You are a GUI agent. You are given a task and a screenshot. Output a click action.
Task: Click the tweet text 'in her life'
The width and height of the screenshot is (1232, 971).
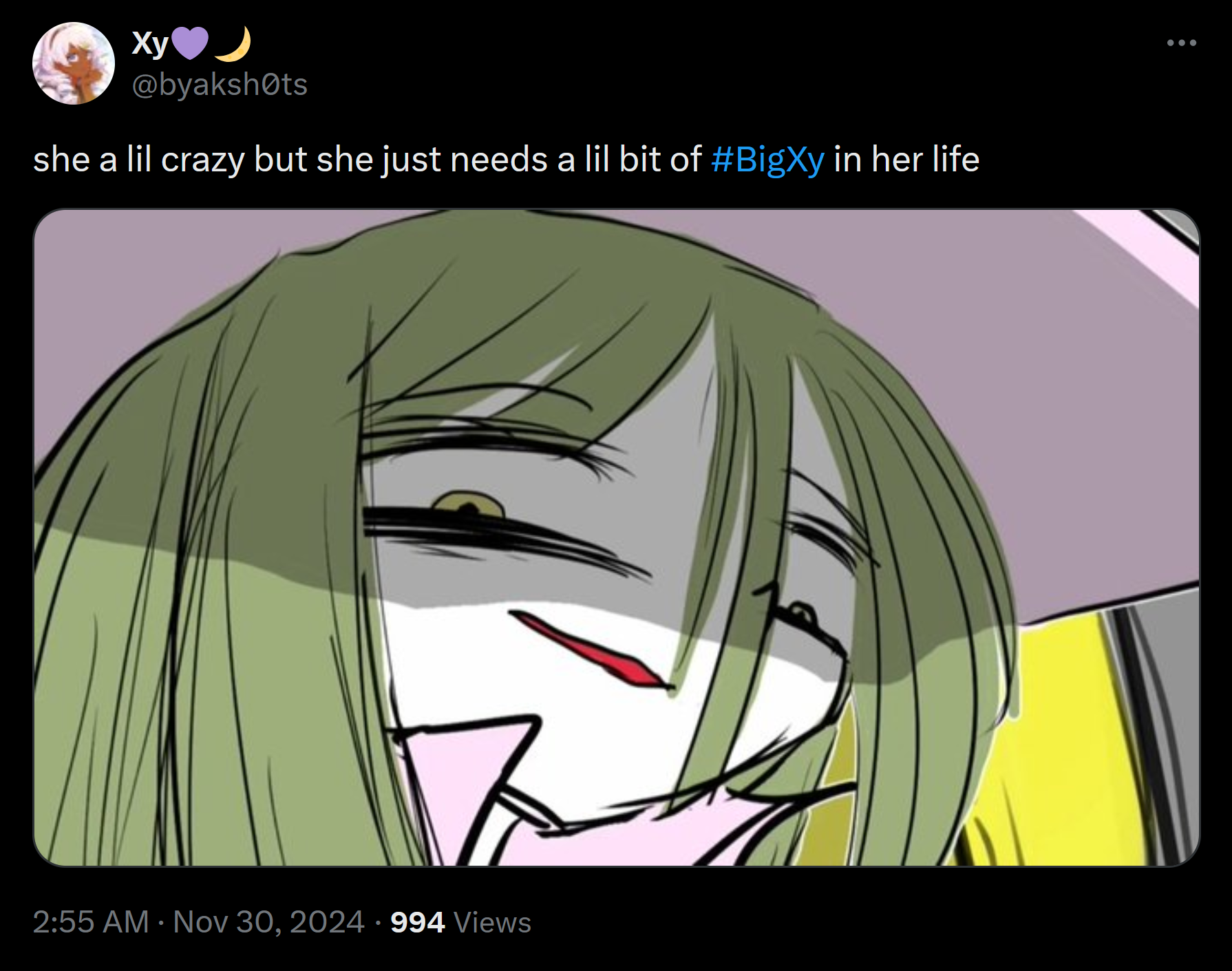point(906,160)
